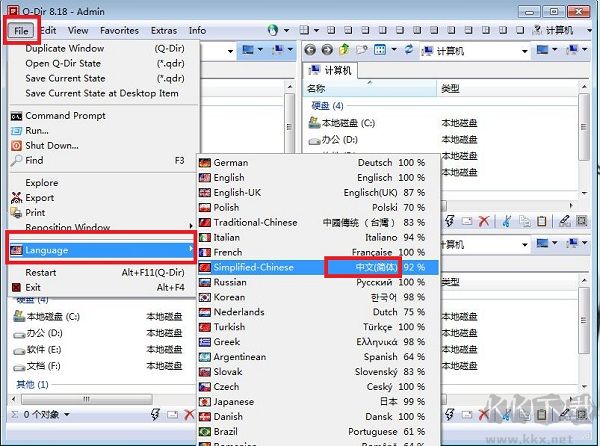Click the view mode grid icon in top-right pane
The image size is (600, 446).
tap(380, 50)
